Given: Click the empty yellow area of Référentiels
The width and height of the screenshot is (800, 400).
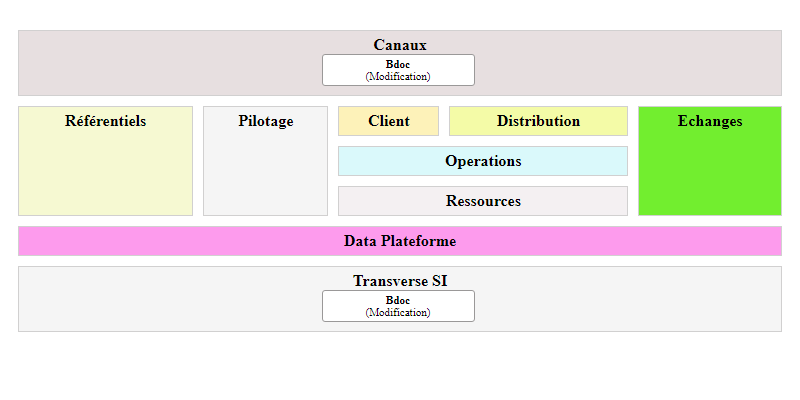Looking at the screenshot, I should (105, 175).
